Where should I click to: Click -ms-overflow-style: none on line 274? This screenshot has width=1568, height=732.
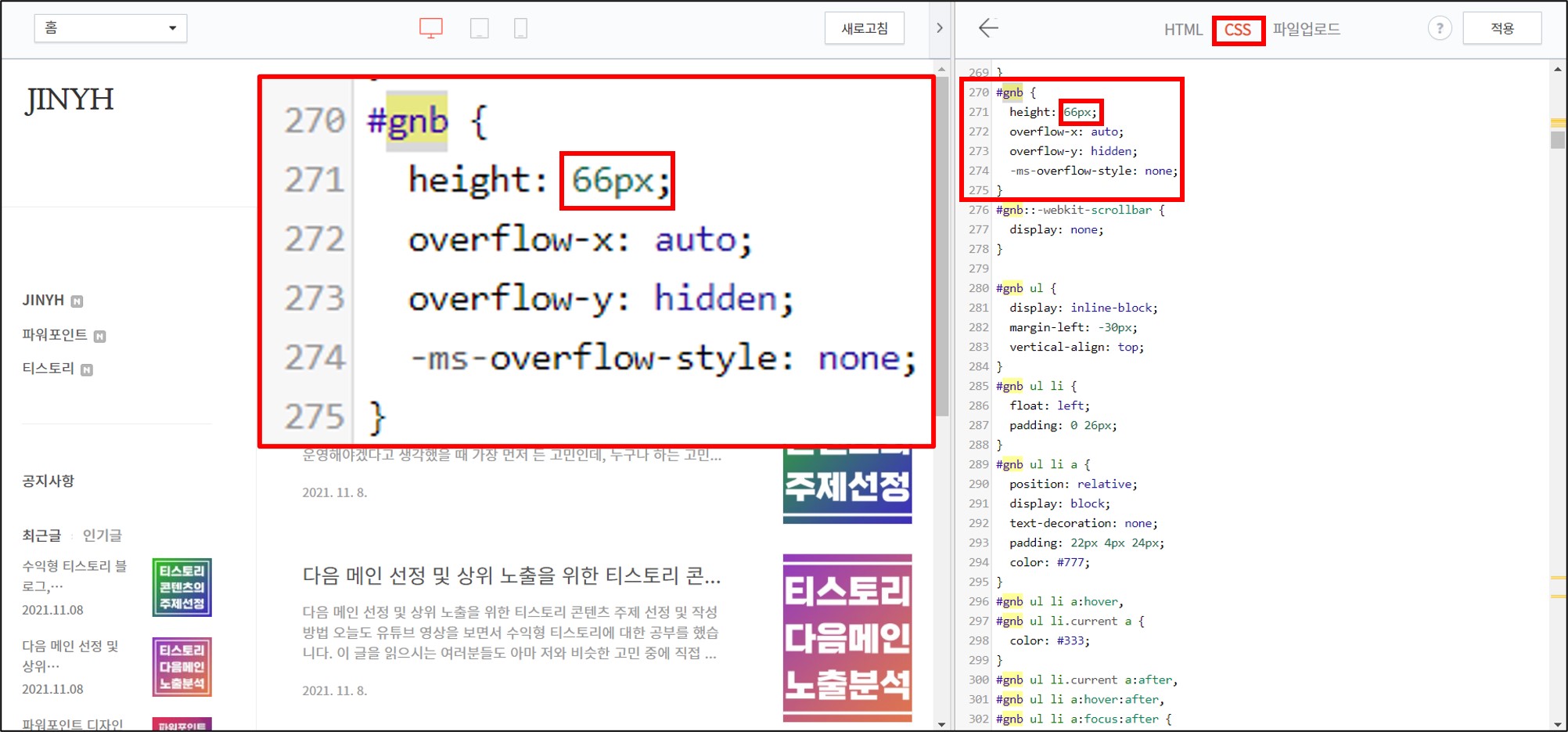coord(1094,171)
